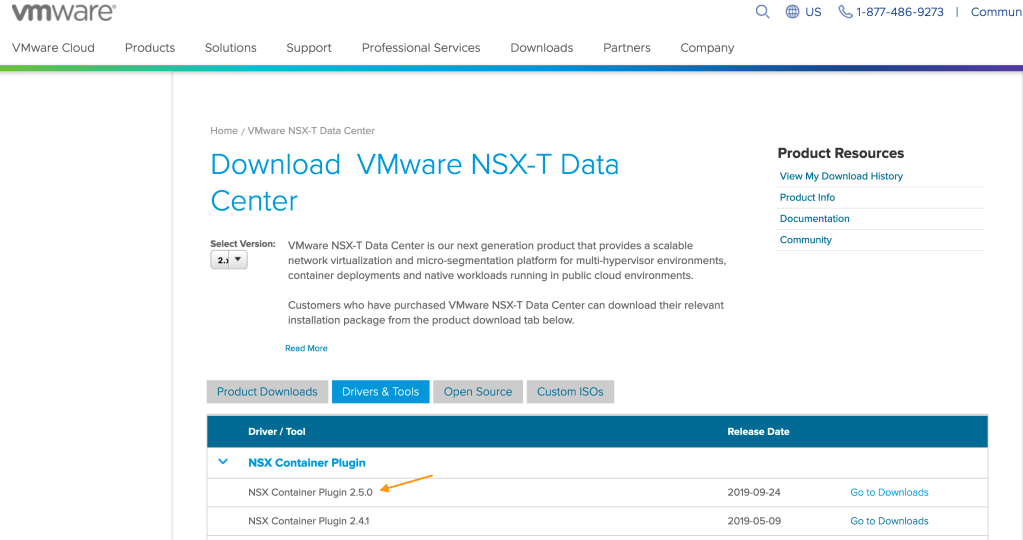1023x540 pixels.
Task: Switch to the Product Downloads tab
Action: pos(267,392)
